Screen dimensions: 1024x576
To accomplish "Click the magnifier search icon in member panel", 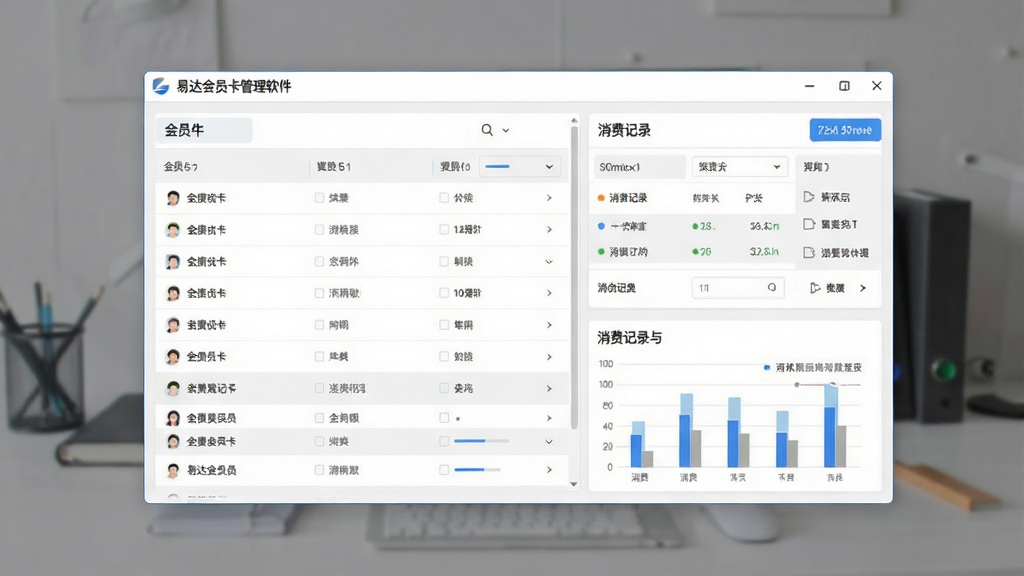I will [x=487, y=130].
